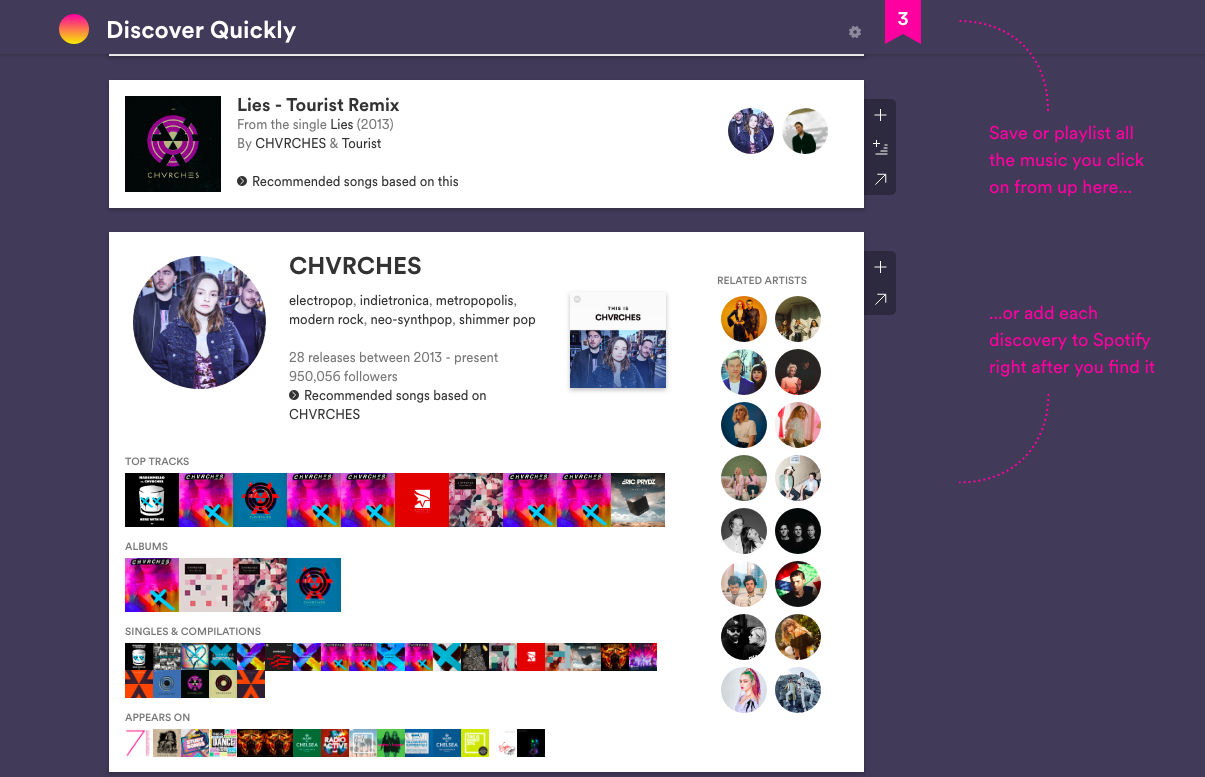Follow CHVRCHES using the plus icon
Viewport: 1205px width, 777px height.
click(x=880, y=267)
